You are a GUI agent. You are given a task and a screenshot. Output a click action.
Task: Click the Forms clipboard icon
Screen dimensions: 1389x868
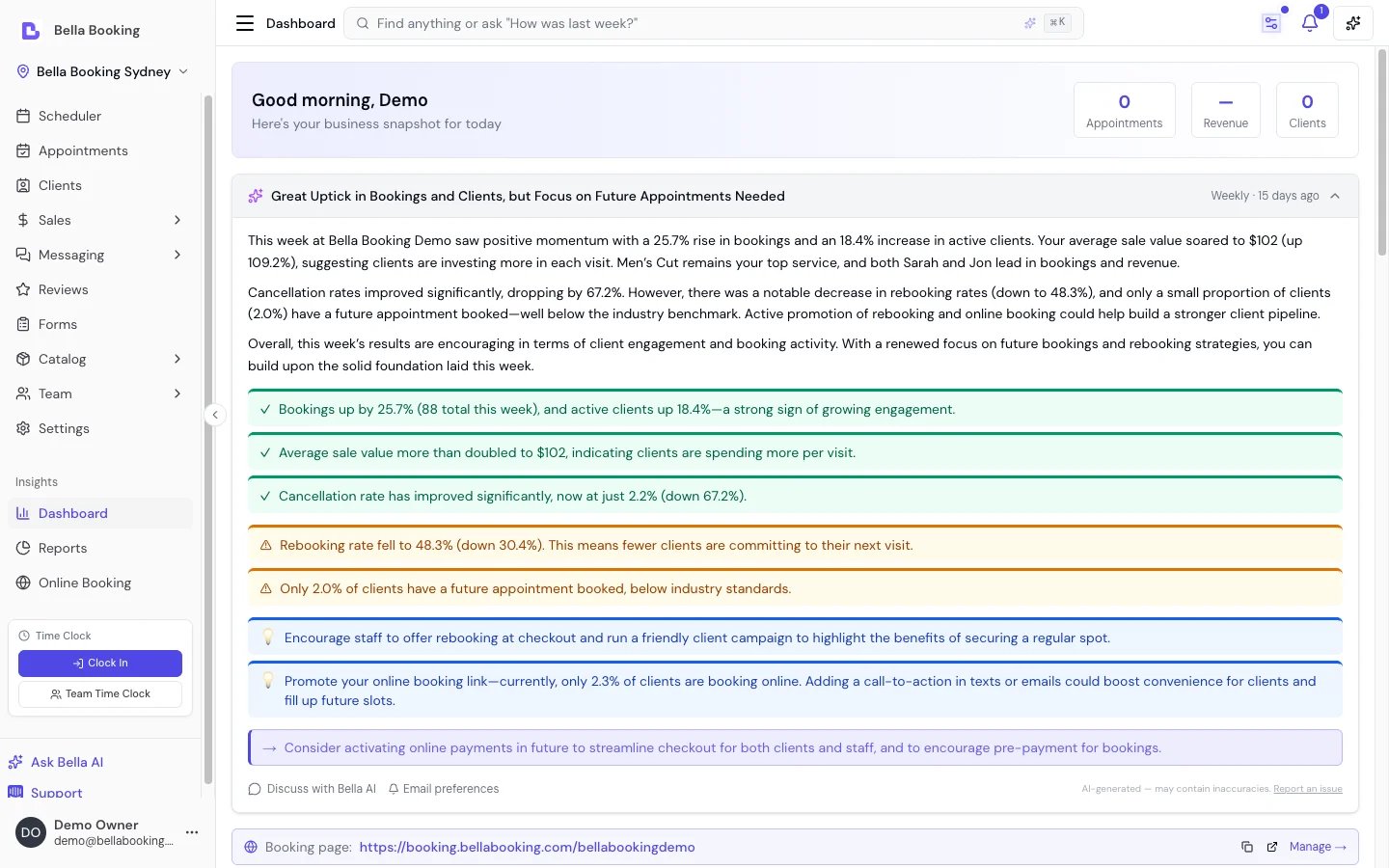pos(23,324)
